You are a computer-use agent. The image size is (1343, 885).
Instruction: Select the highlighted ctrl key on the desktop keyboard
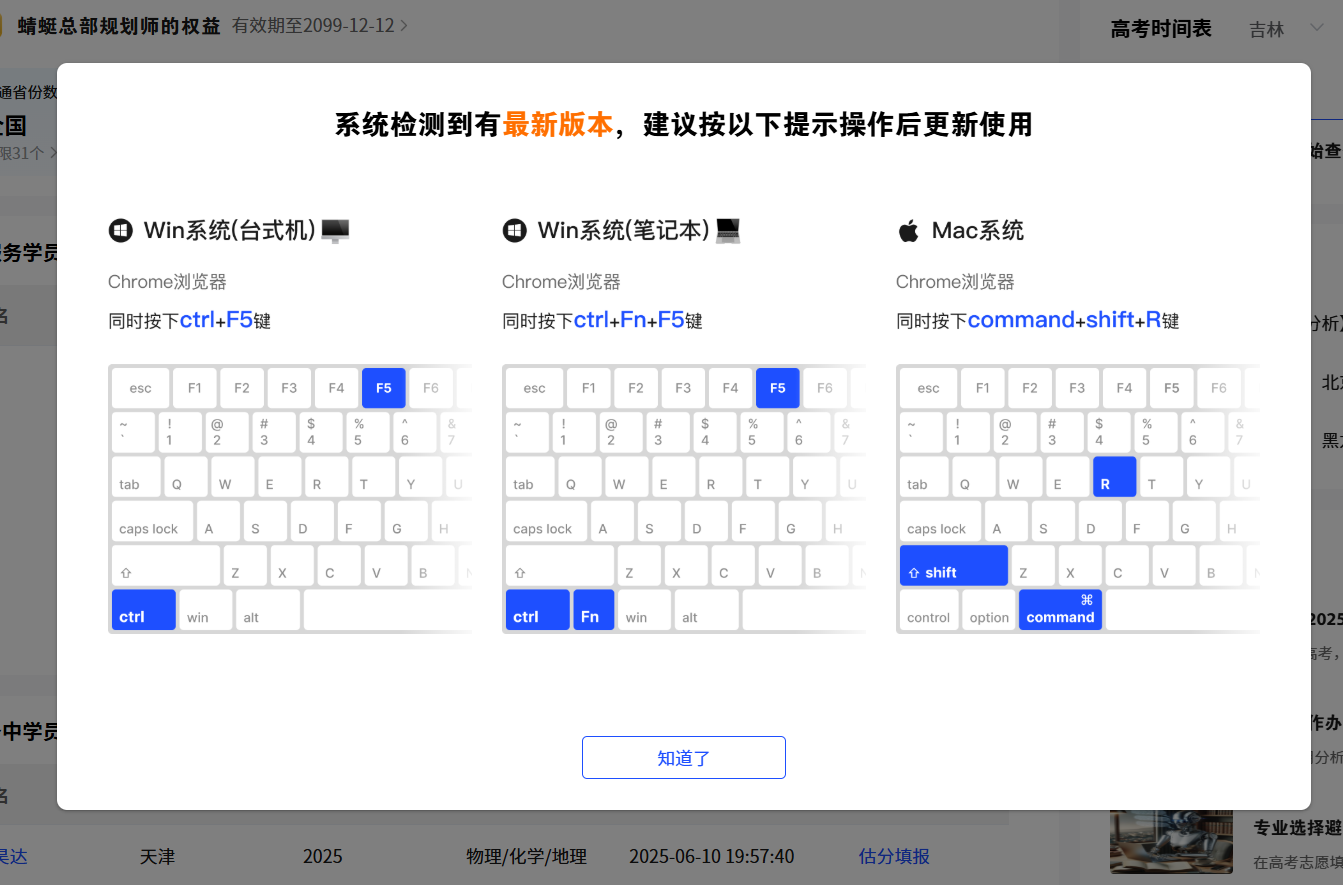pos(143,610)
